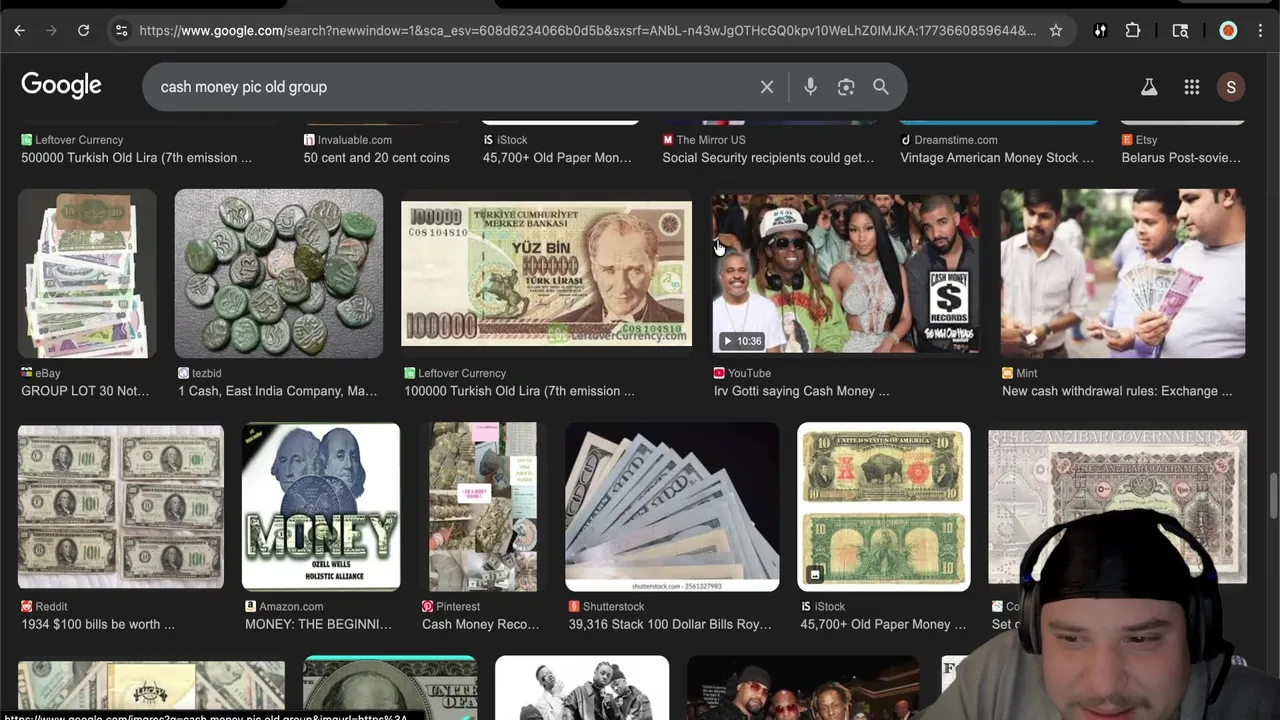
Task: Open the site information icon in address bar
Action: tap(121, 31)
